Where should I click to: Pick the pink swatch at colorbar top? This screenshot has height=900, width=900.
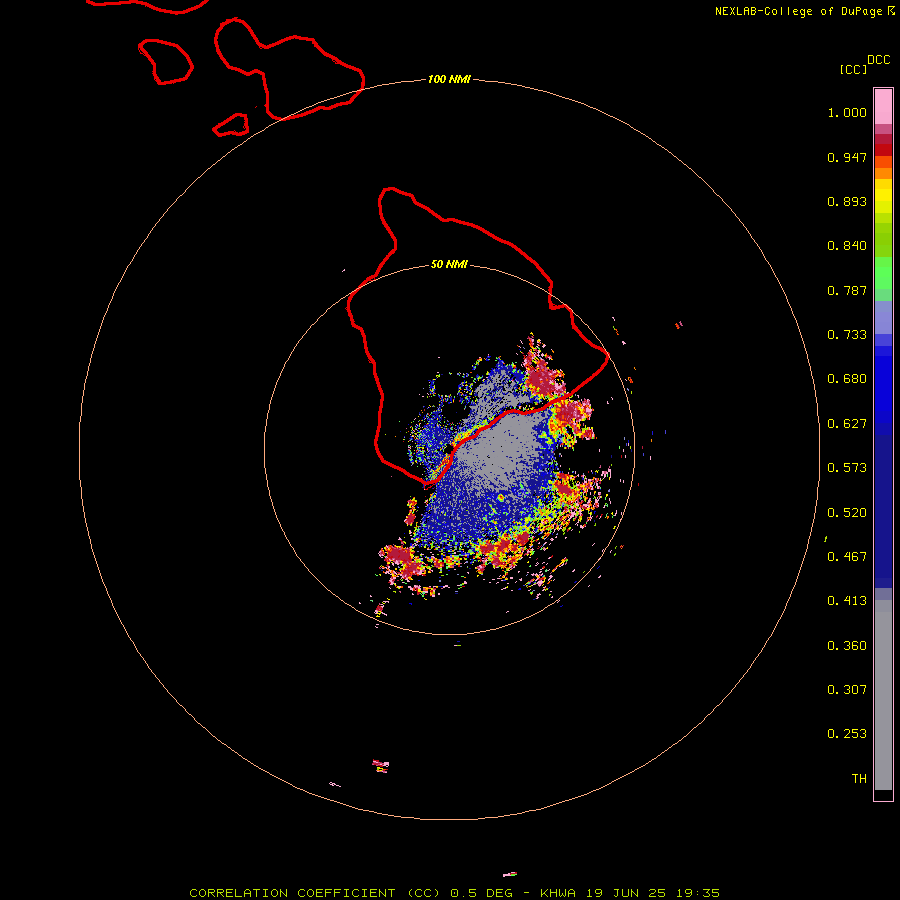883,106
